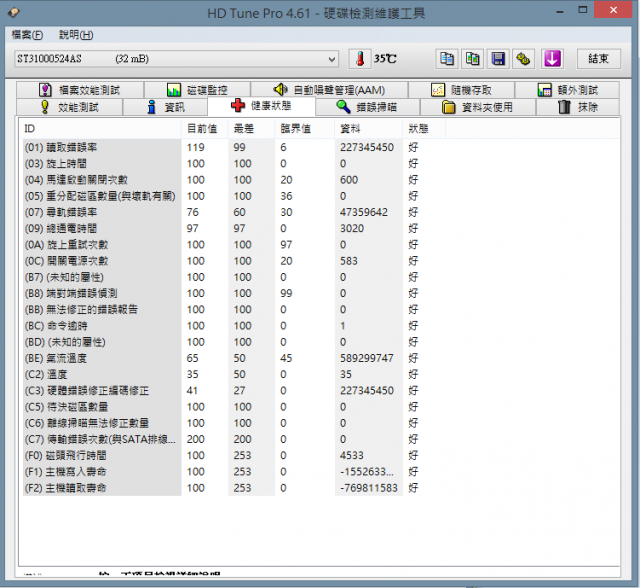Select the (F0) 磁頭飛行時間 row
The image size is (640, 588).
(234, 456)
